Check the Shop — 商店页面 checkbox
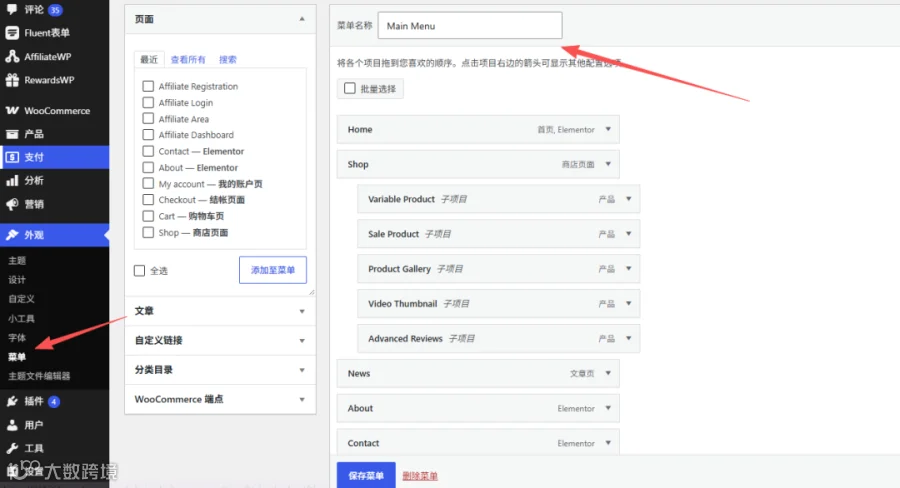 pos(148,232)
